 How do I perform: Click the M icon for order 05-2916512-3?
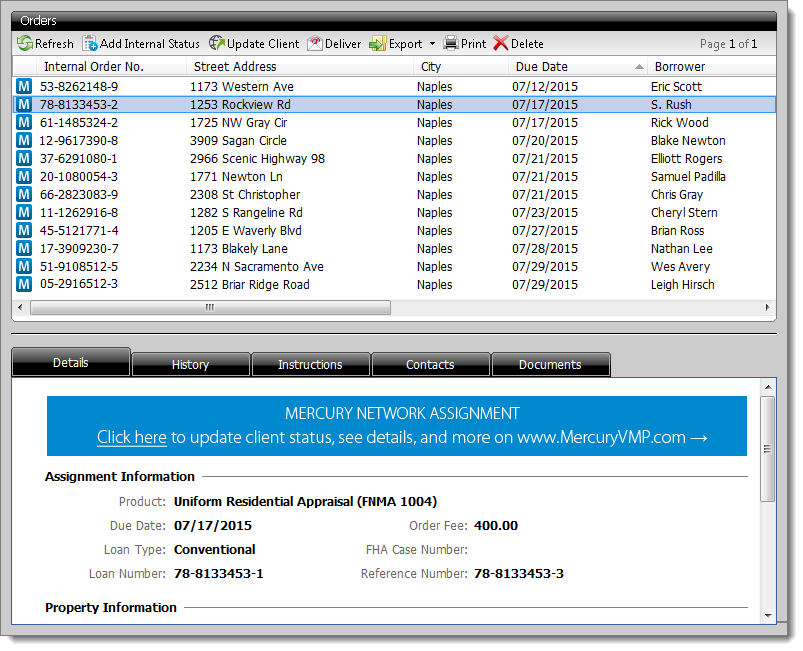coord(24,284)
